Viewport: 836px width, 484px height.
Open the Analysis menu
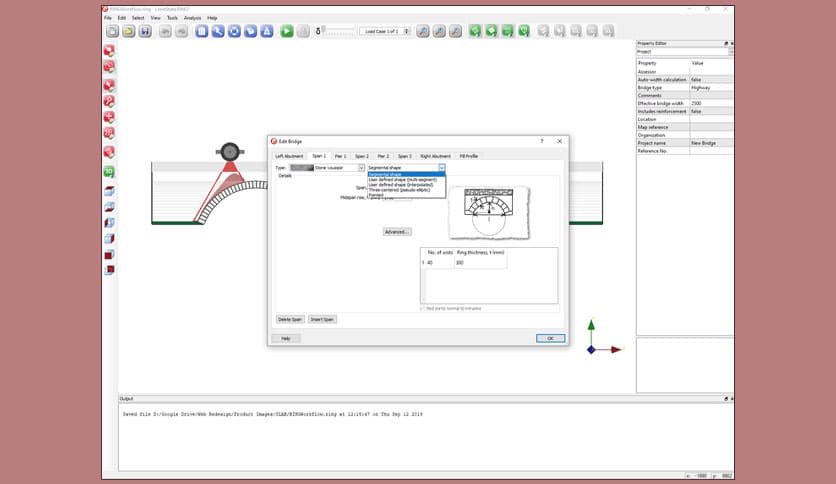(x=192, y=18)
